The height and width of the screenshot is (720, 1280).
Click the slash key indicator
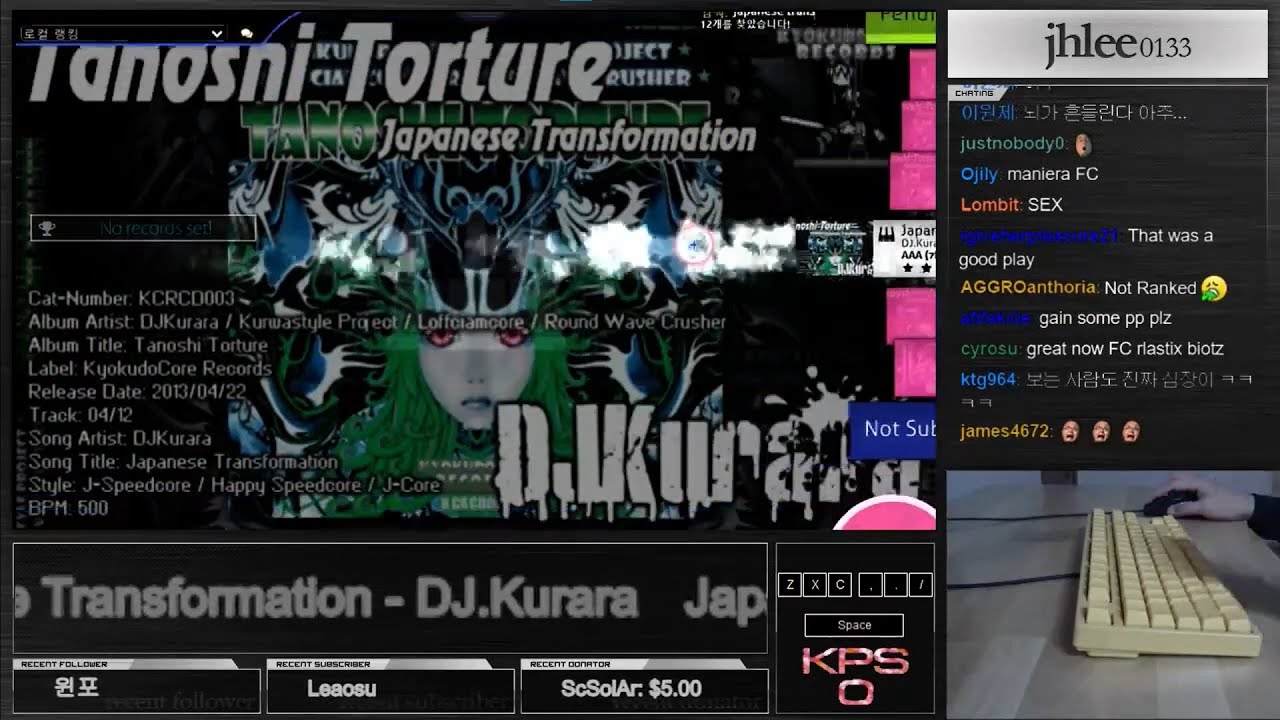click(921, 585)
